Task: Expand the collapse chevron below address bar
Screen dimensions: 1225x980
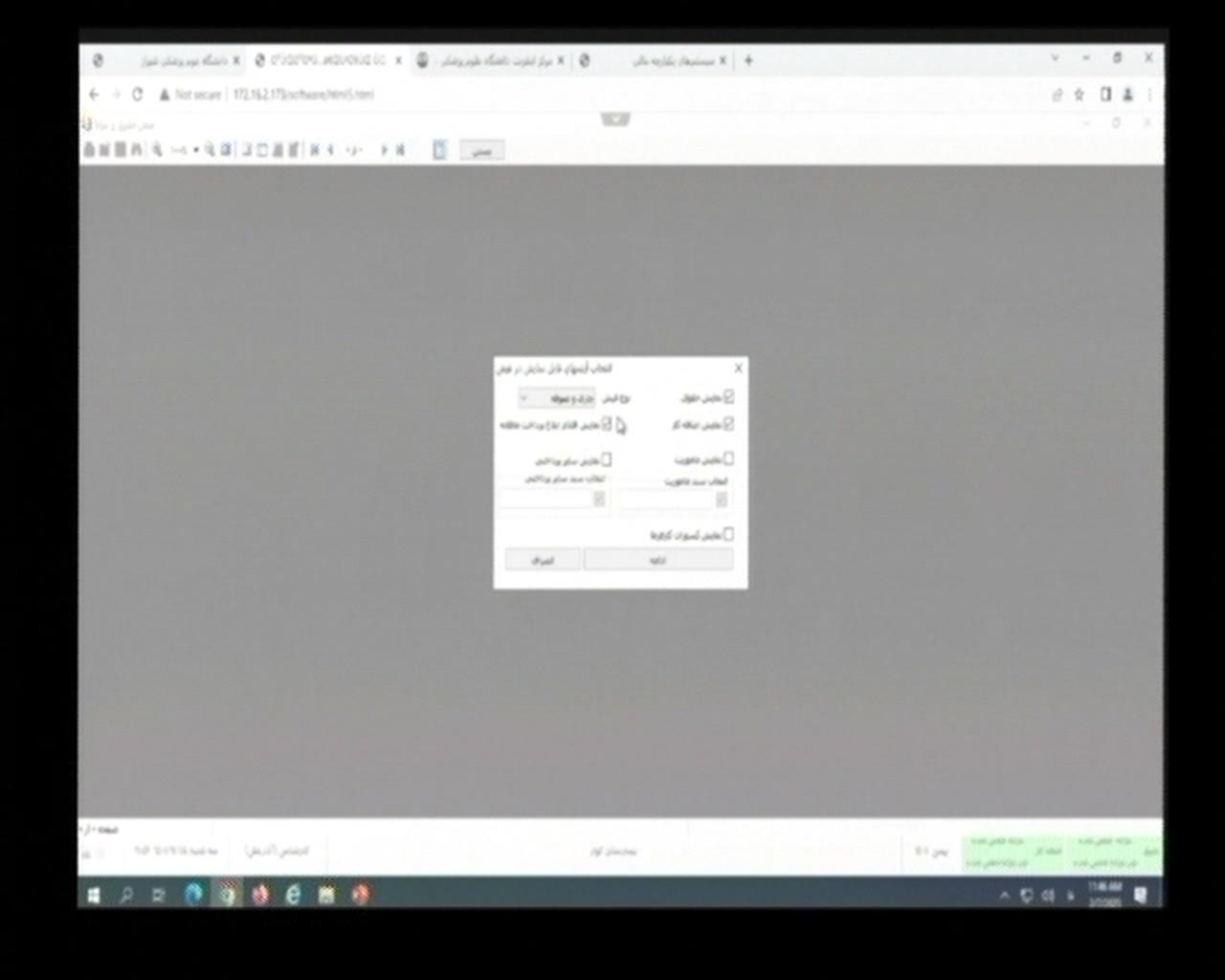Action: click(615, 120)
